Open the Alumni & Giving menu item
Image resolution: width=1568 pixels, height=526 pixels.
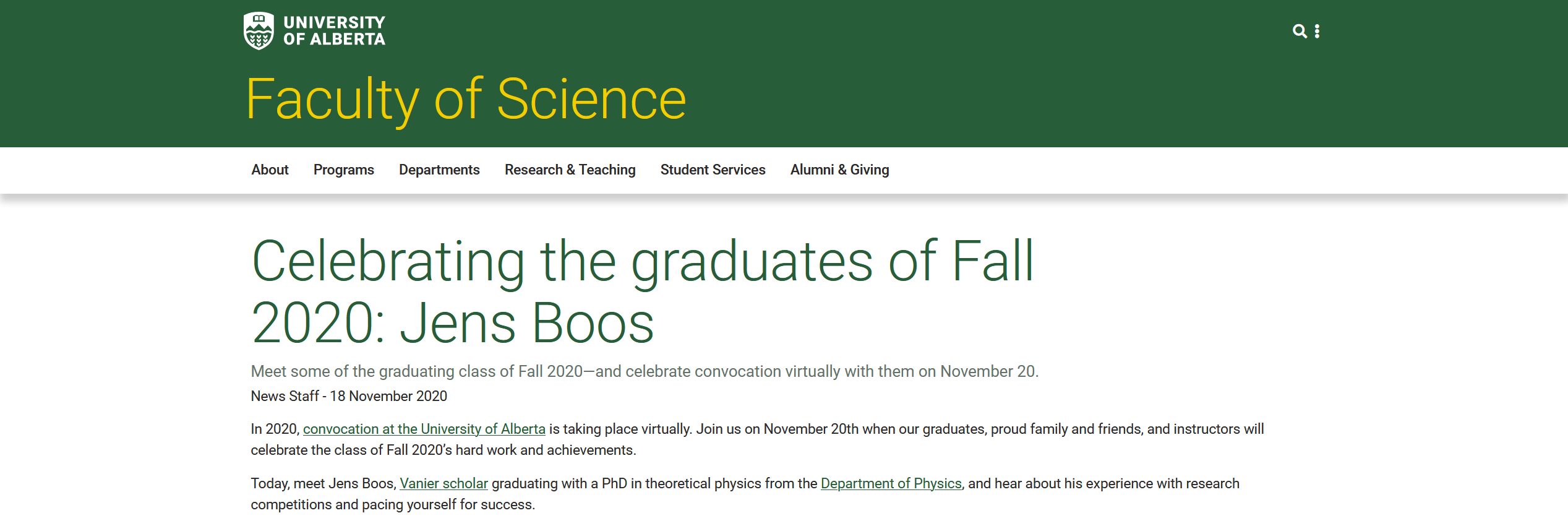(839, 170)
